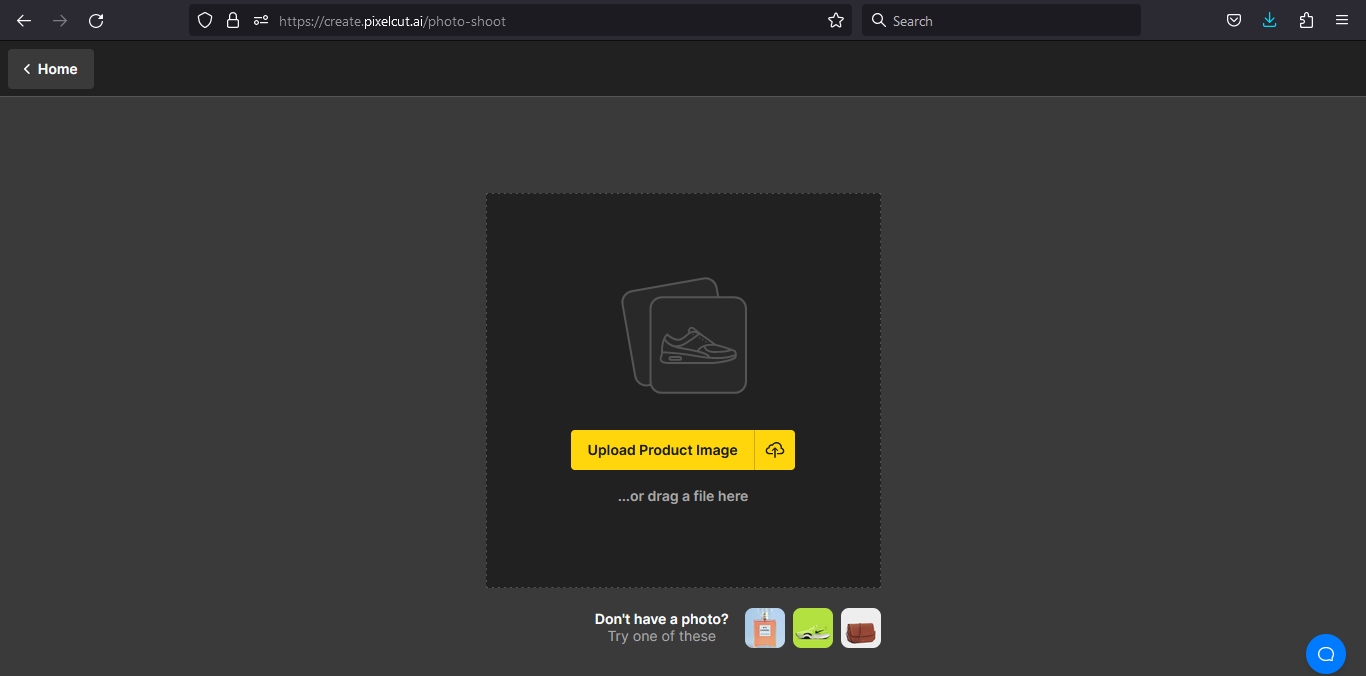Image resolution: width=1366 pixels, height=676 pixels.
Task: Open the browser extensions icon
Action: point(1305,20)
